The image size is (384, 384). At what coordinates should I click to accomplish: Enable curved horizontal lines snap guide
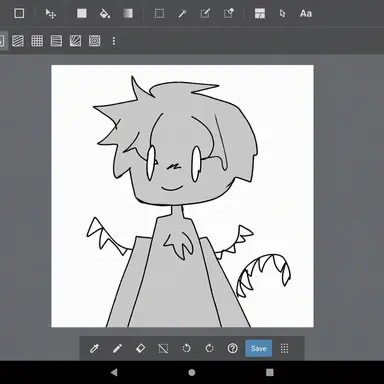[56, 41]
